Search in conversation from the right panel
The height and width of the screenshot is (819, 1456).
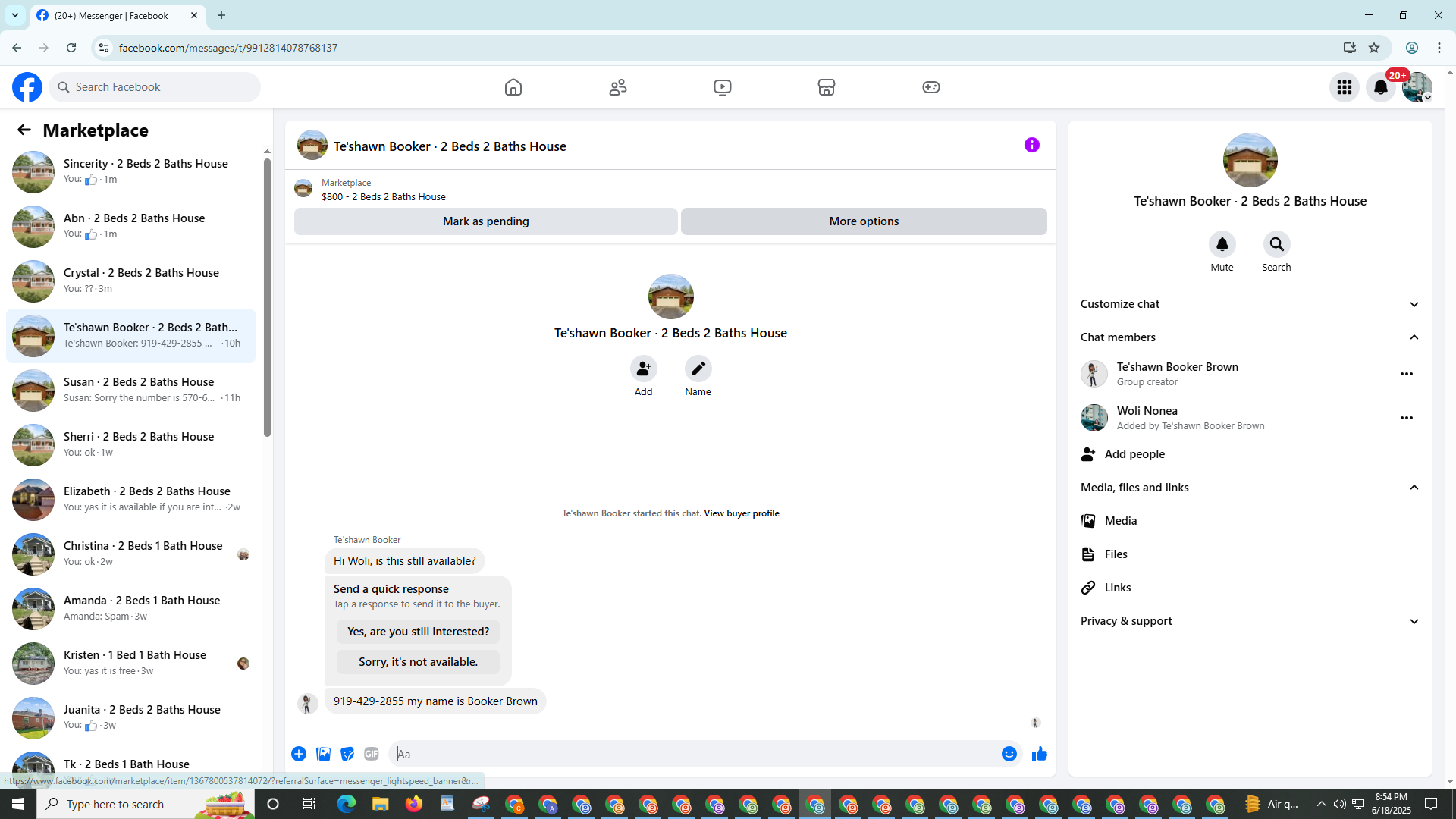point(1277,244)
